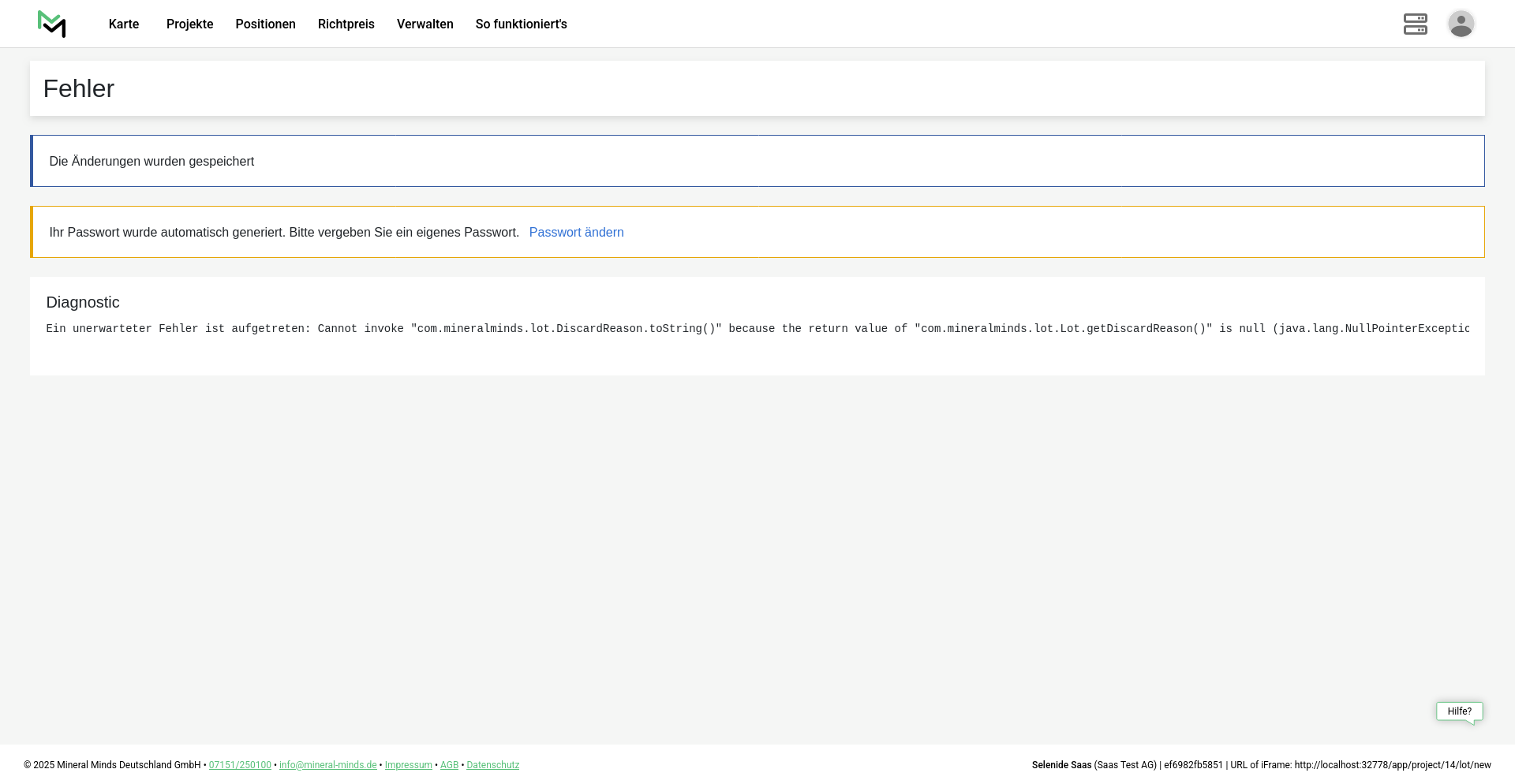Click the phone number 07151/250100 link
1515x784 pixels.
(240, 765)
